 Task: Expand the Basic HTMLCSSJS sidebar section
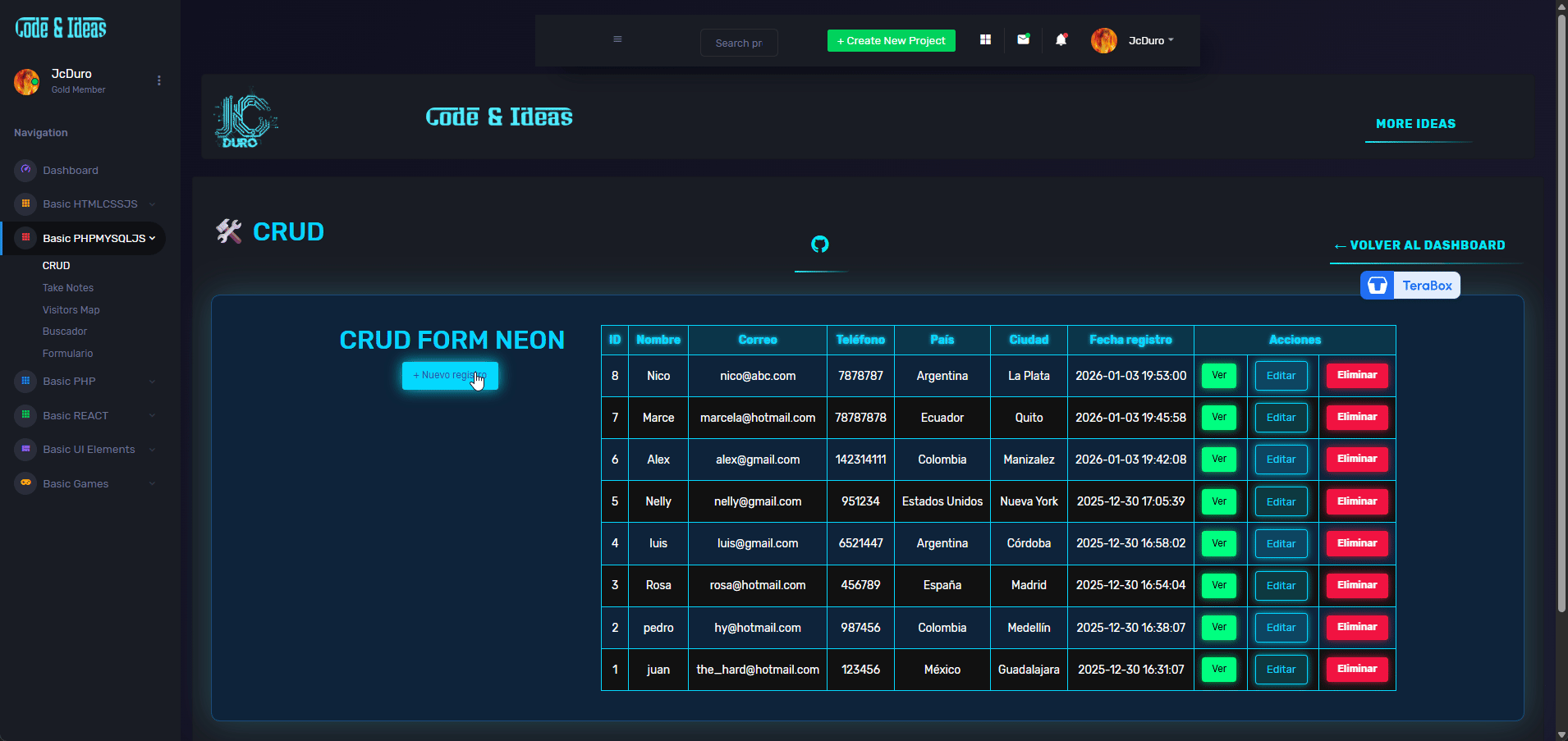click(90, 204)
